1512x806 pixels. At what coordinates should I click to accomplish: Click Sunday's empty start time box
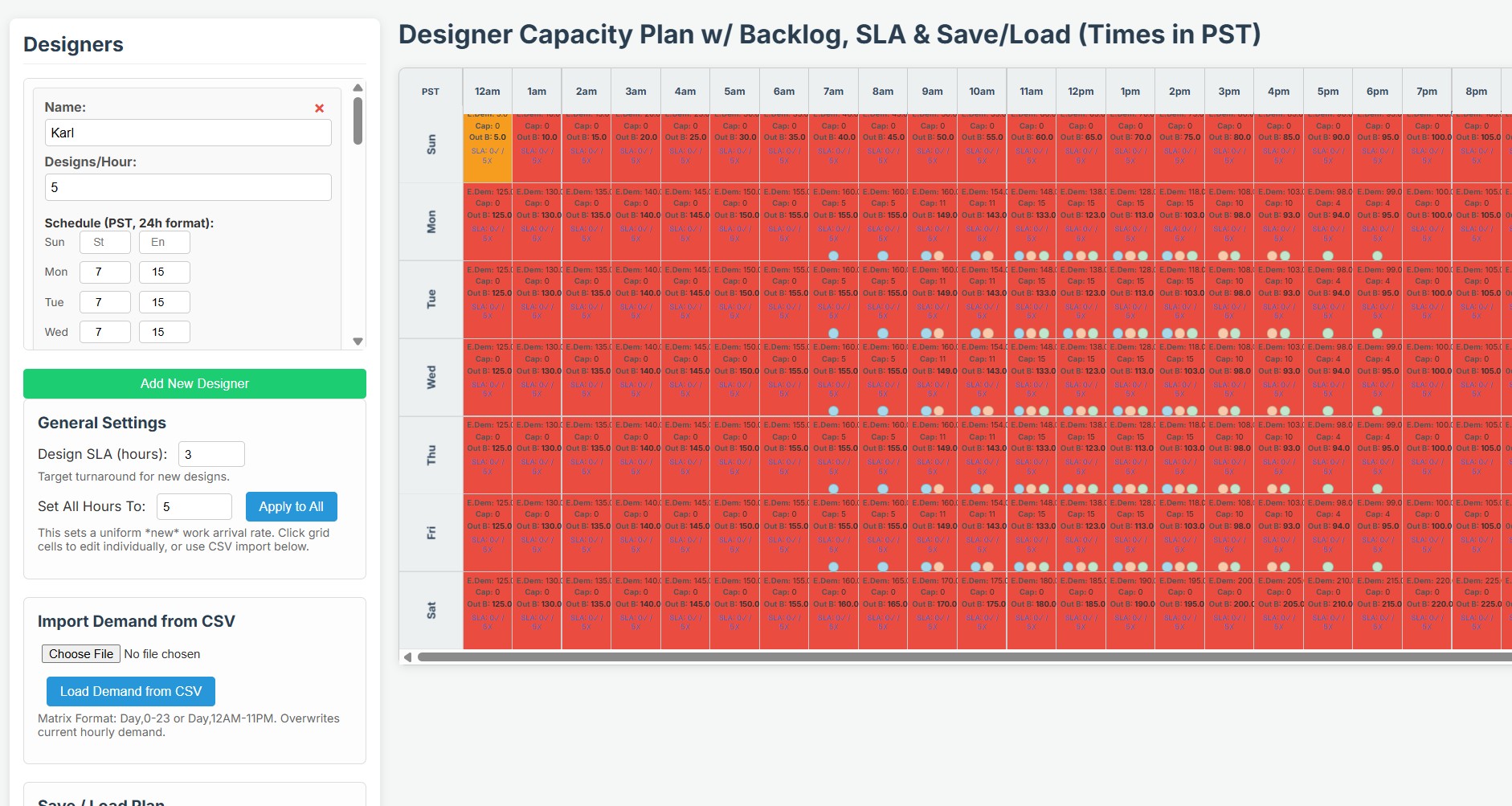click(x=104, y=242)
